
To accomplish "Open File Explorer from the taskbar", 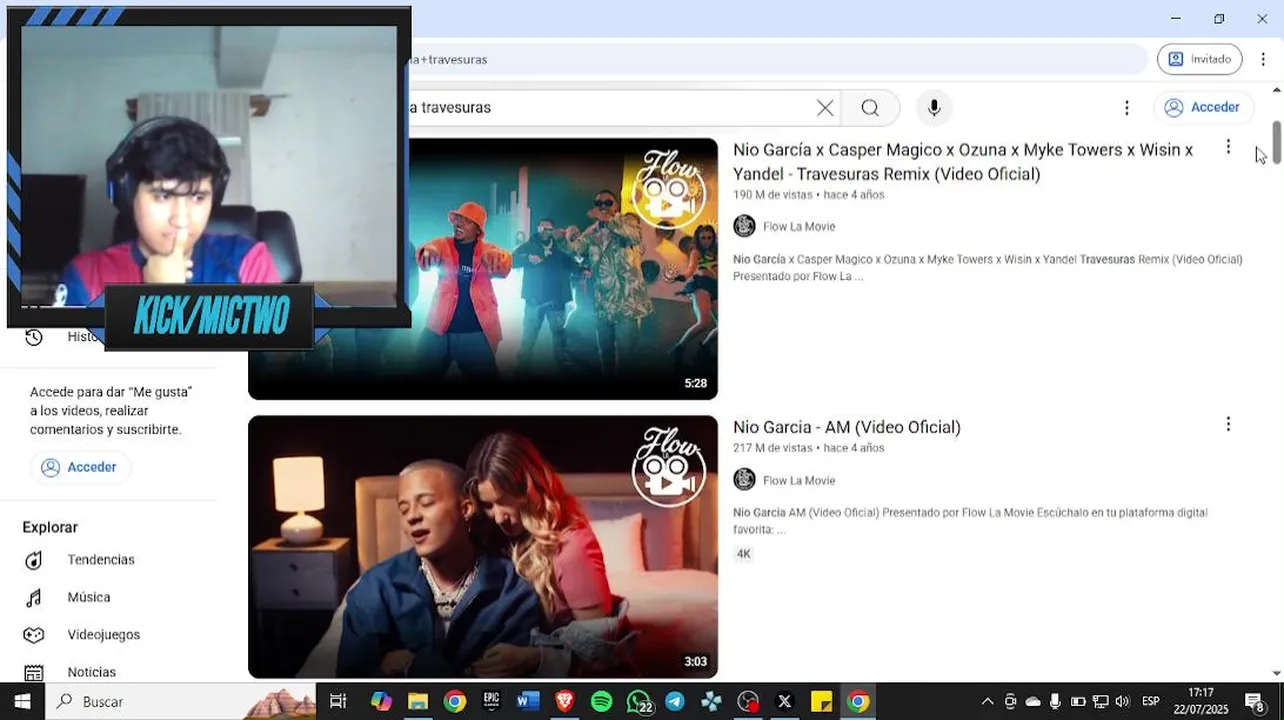I will [418, 701].
